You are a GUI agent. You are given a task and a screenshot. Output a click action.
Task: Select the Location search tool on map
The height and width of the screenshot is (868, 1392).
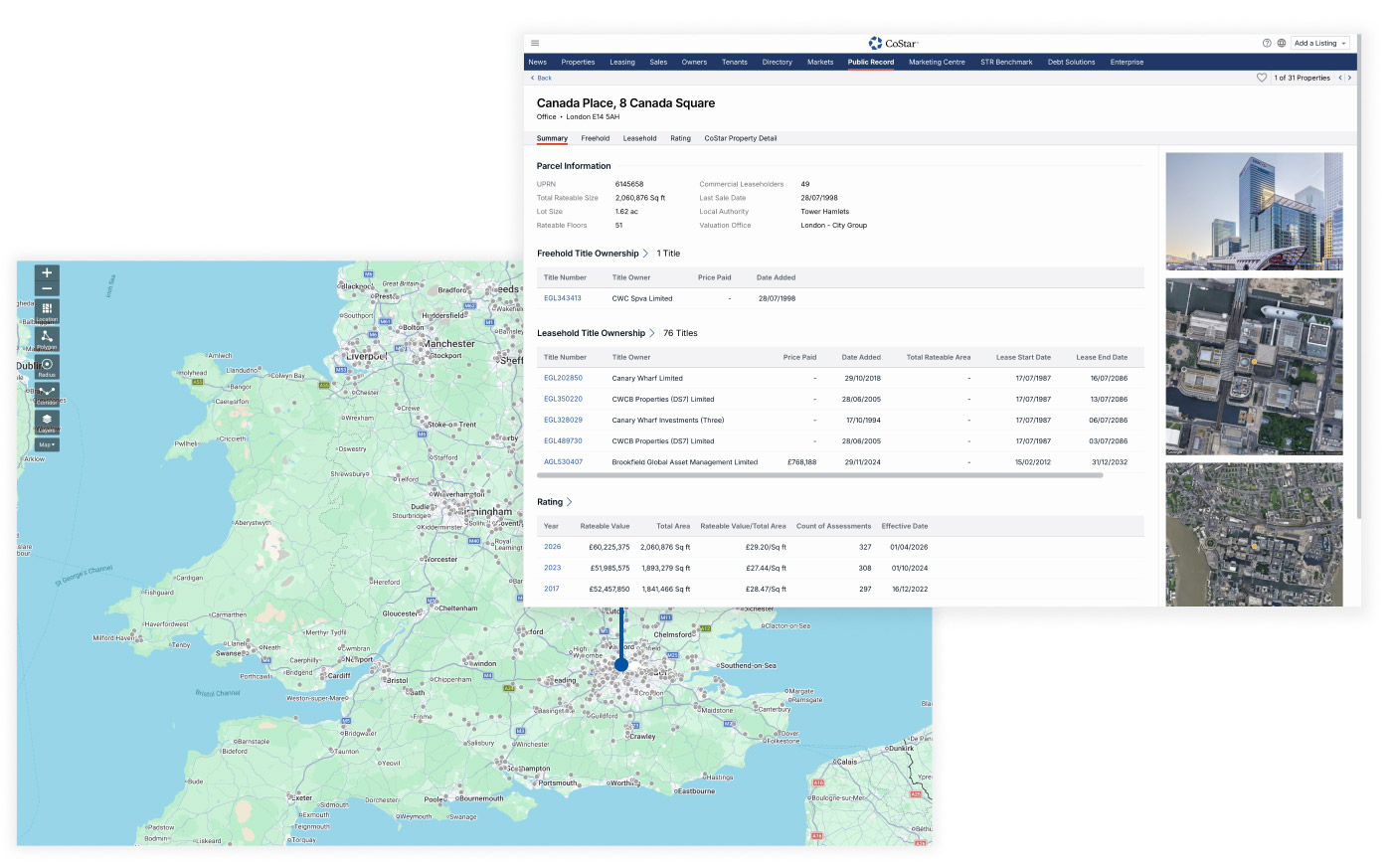pos(47,311)
